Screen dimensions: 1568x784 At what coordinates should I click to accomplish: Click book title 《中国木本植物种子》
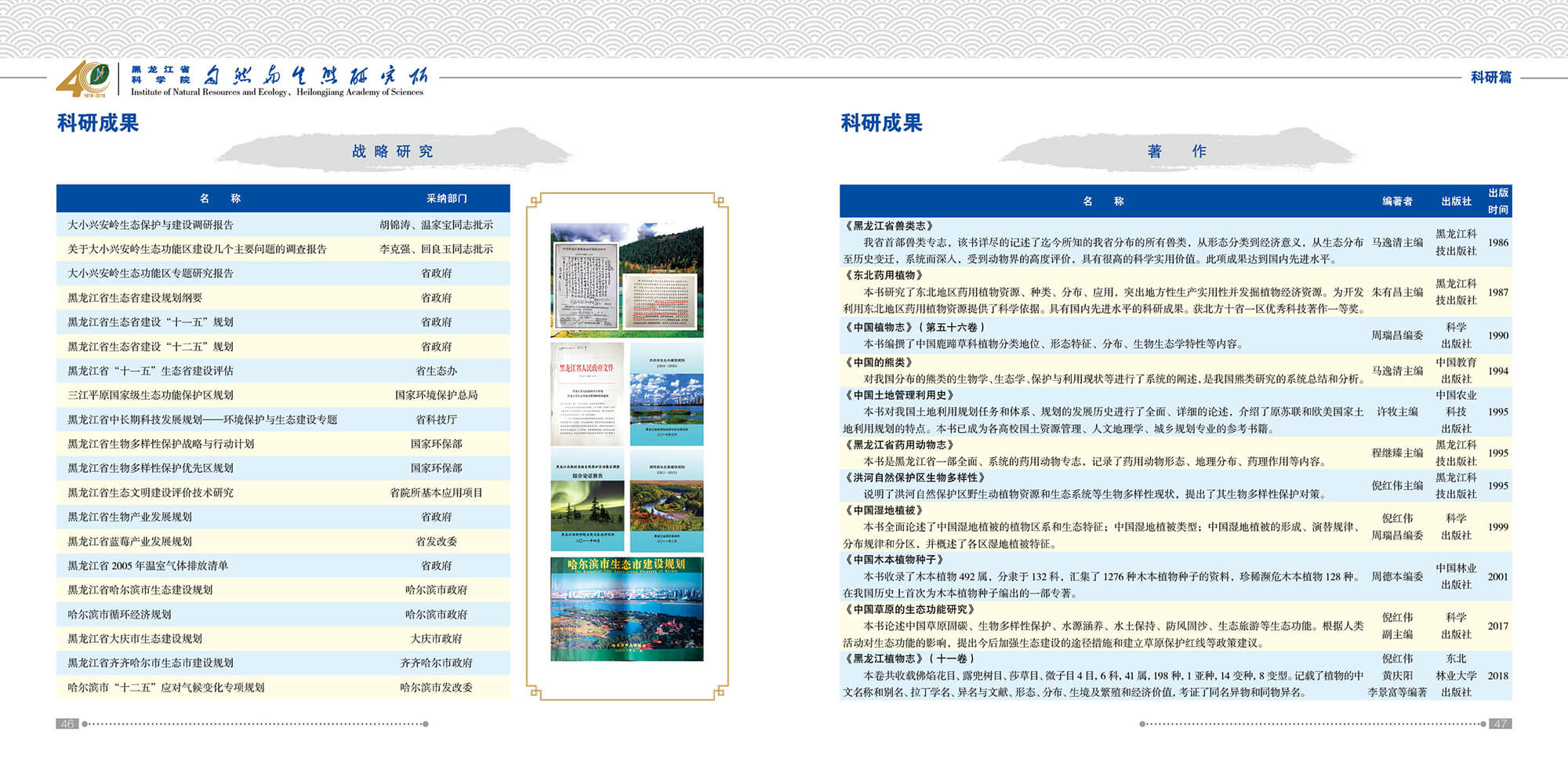tap(895, 560)
